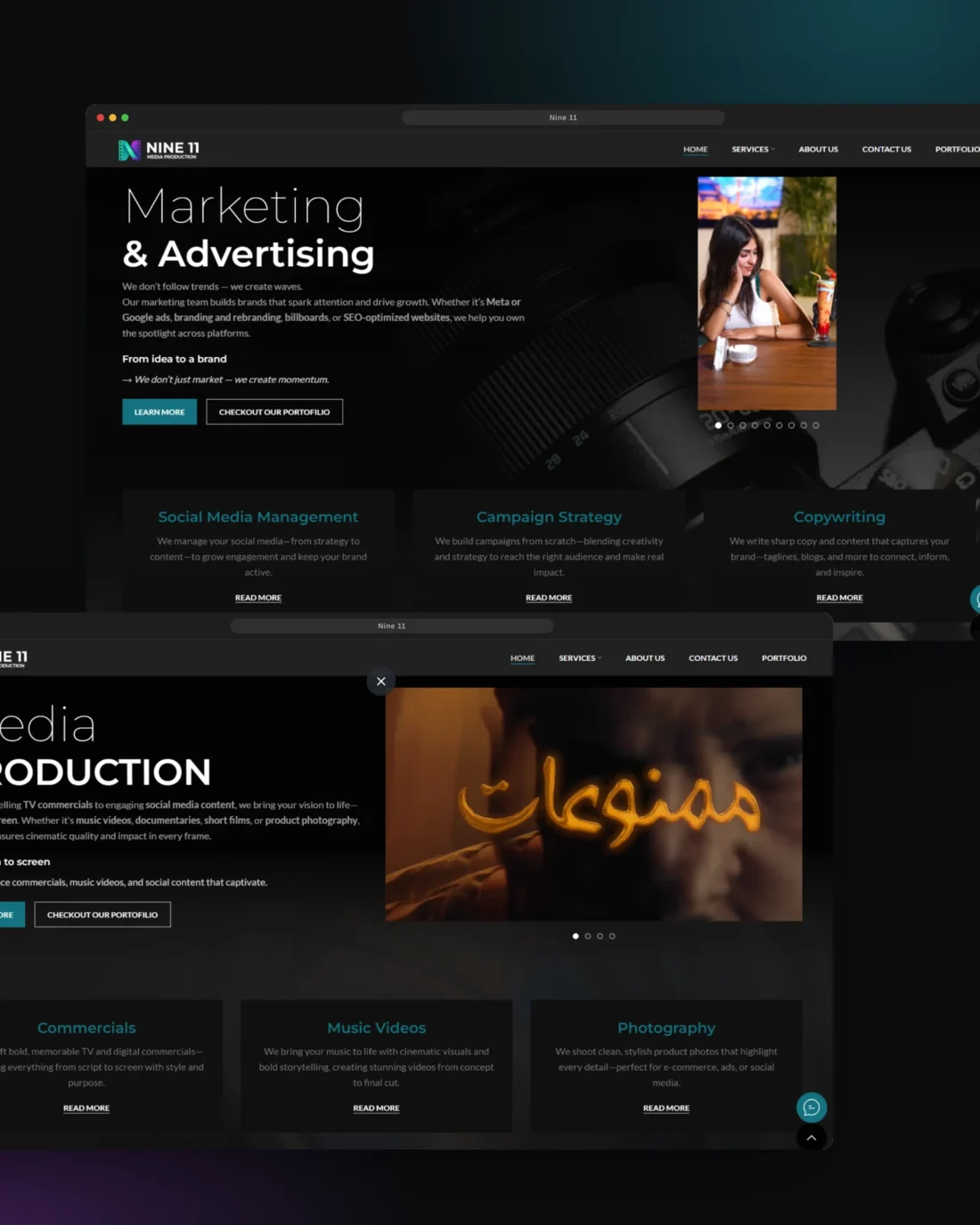
Task: Click READ MORE under Music Videos
Action: tap(376, 1108)
